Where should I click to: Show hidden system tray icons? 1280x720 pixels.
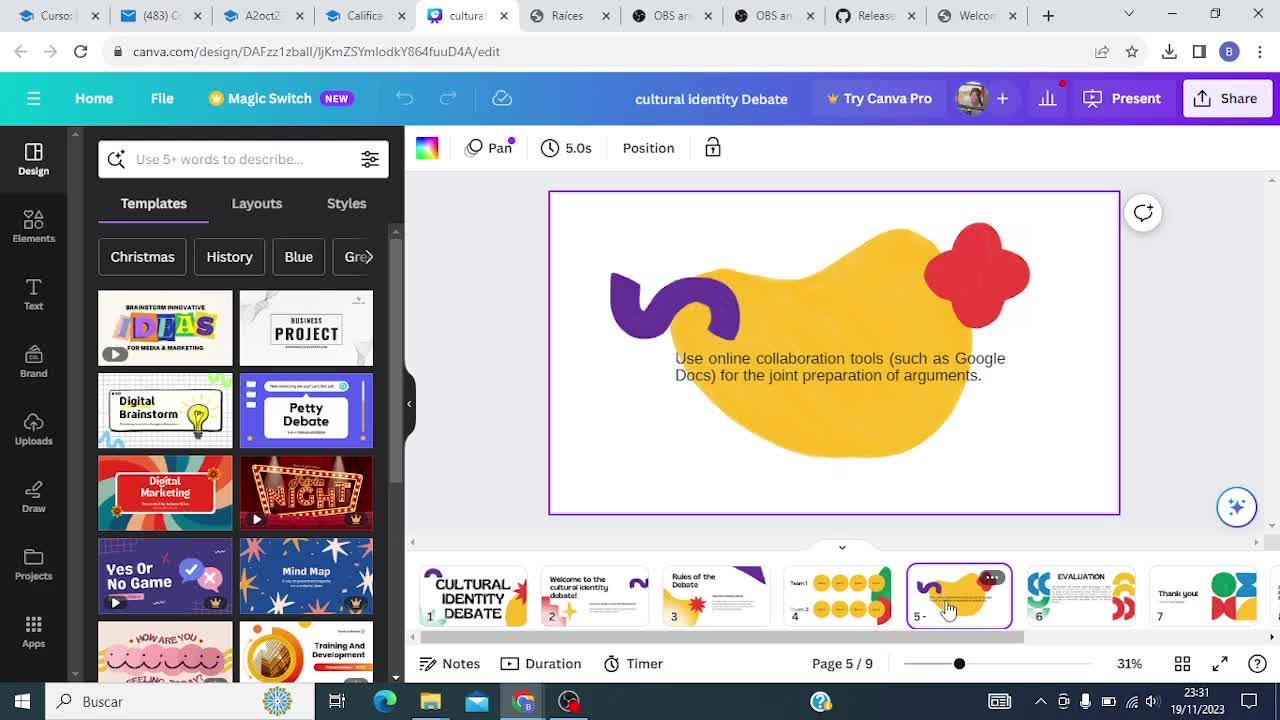pos(1041,701)
